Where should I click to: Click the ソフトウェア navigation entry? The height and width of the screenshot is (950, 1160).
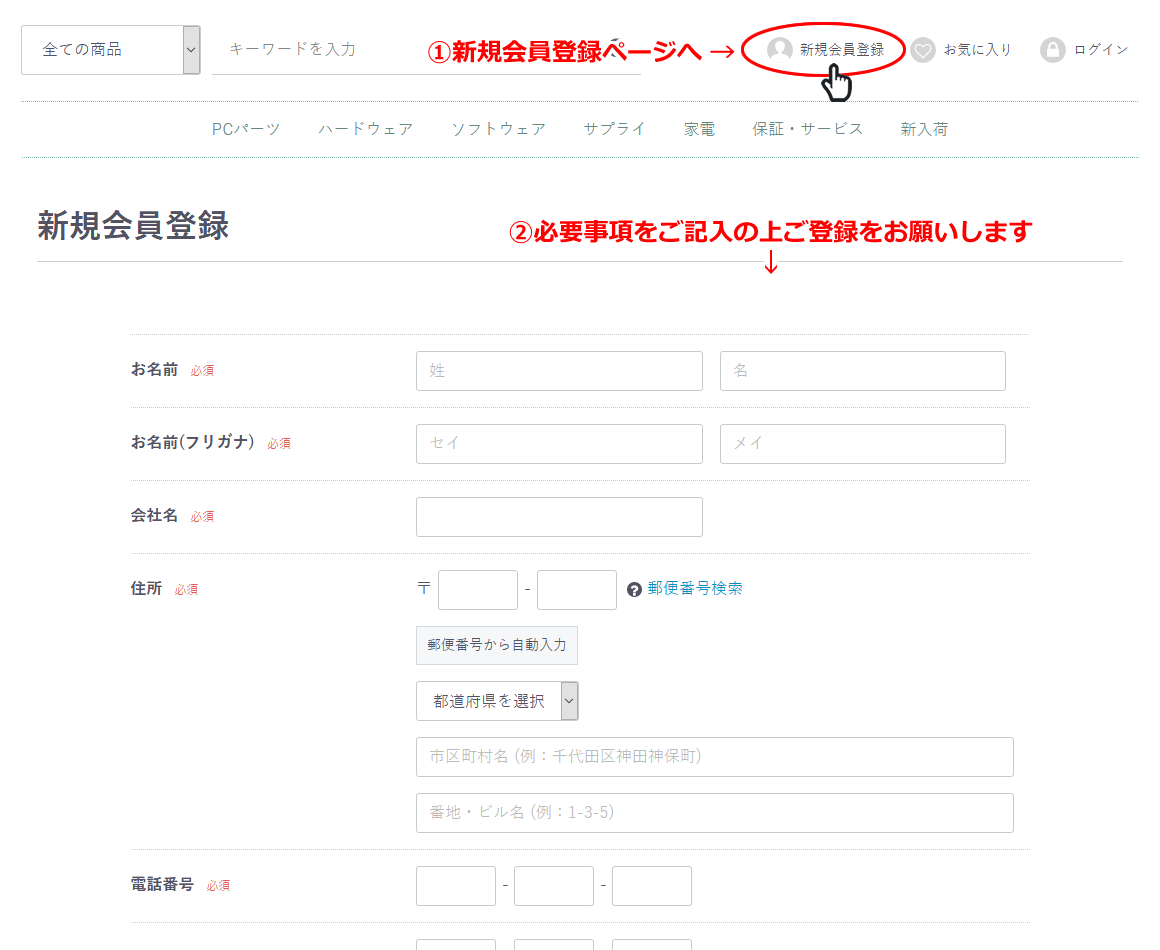499,128
